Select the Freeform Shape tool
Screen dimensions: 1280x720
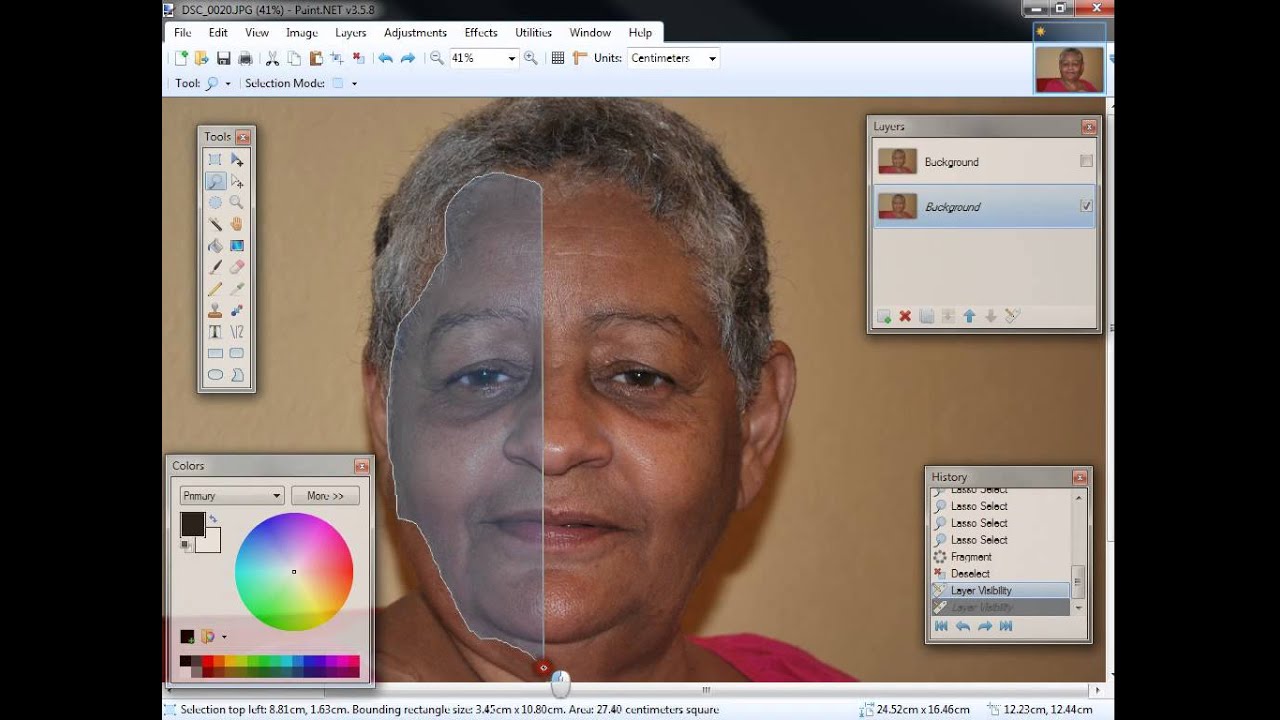tap(237, 375)
